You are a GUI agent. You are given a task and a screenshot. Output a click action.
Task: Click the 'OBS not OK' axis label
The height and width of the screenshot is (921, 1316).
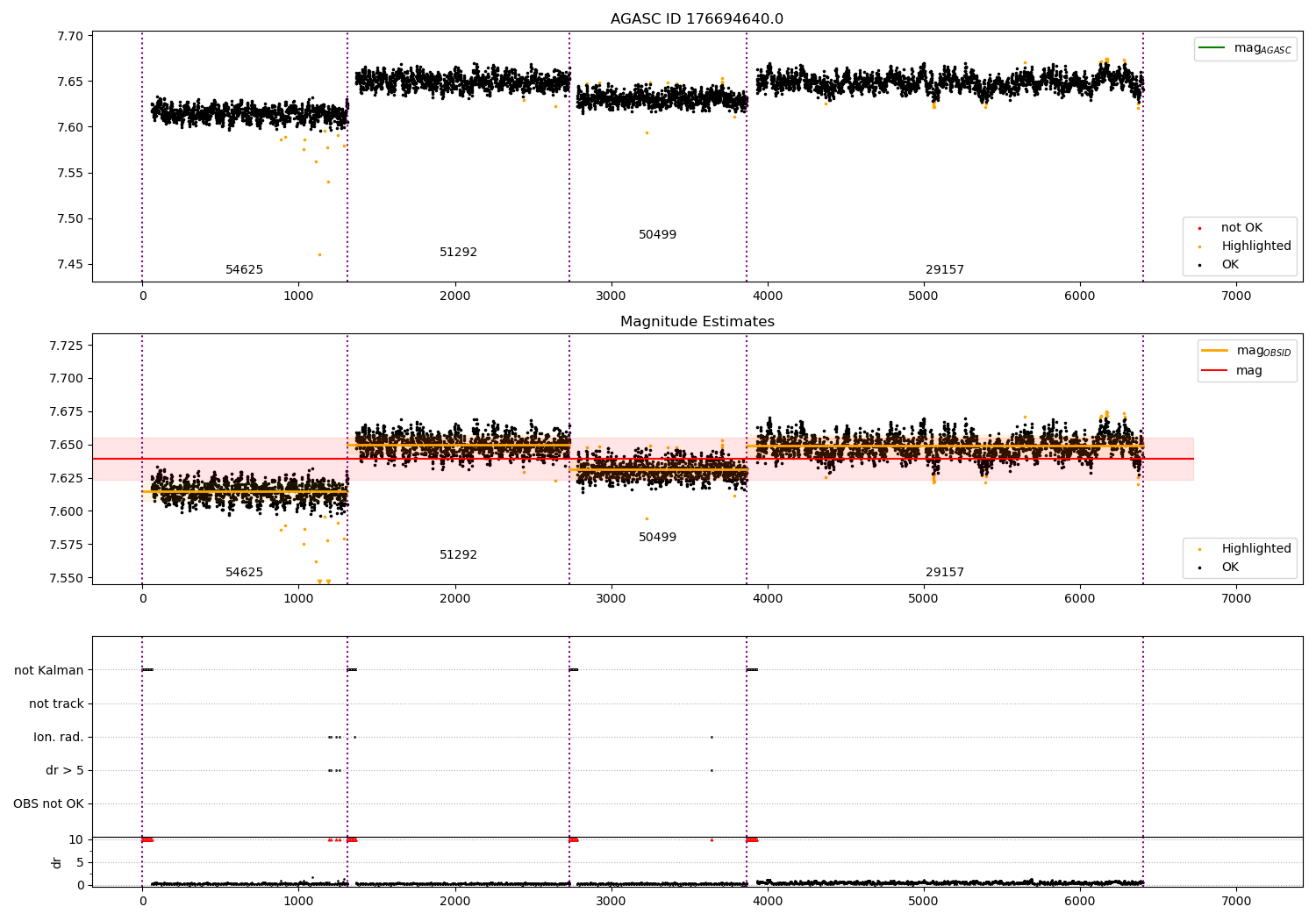click(x=48, y=803)
